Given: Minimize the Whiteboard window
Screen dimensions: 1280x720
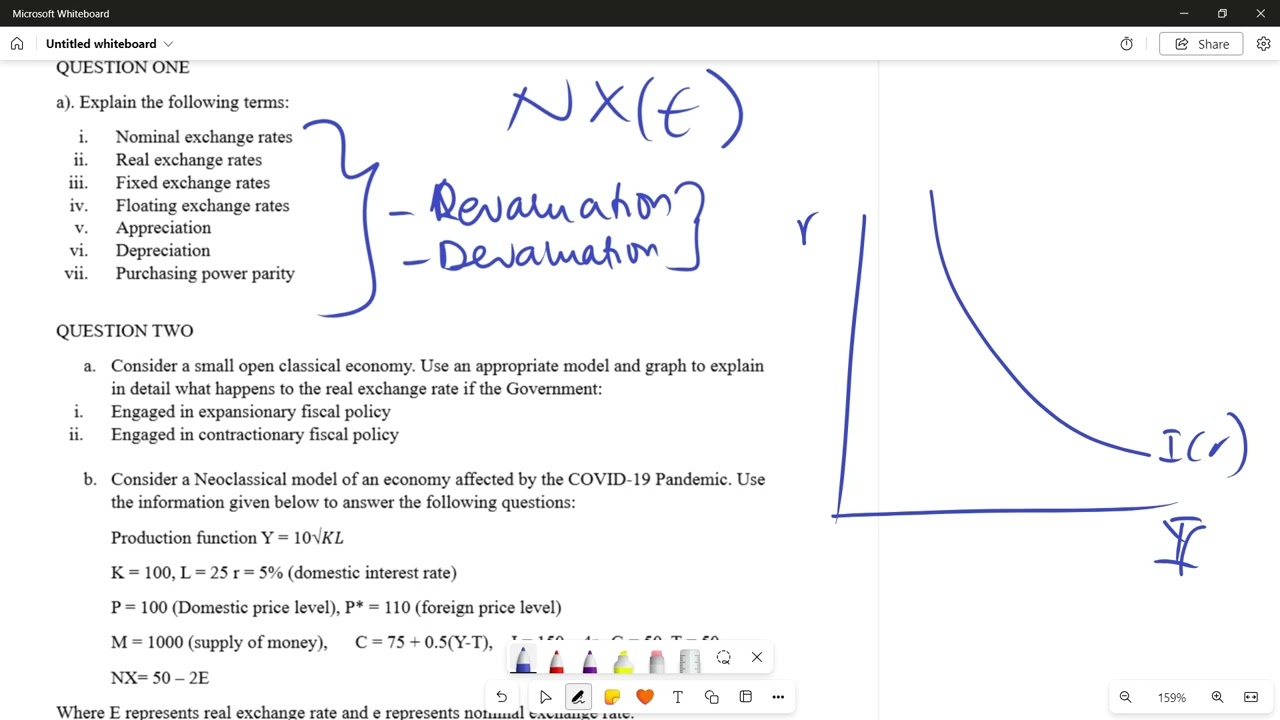Looking at the screenshot, I should coord(1185,13).
